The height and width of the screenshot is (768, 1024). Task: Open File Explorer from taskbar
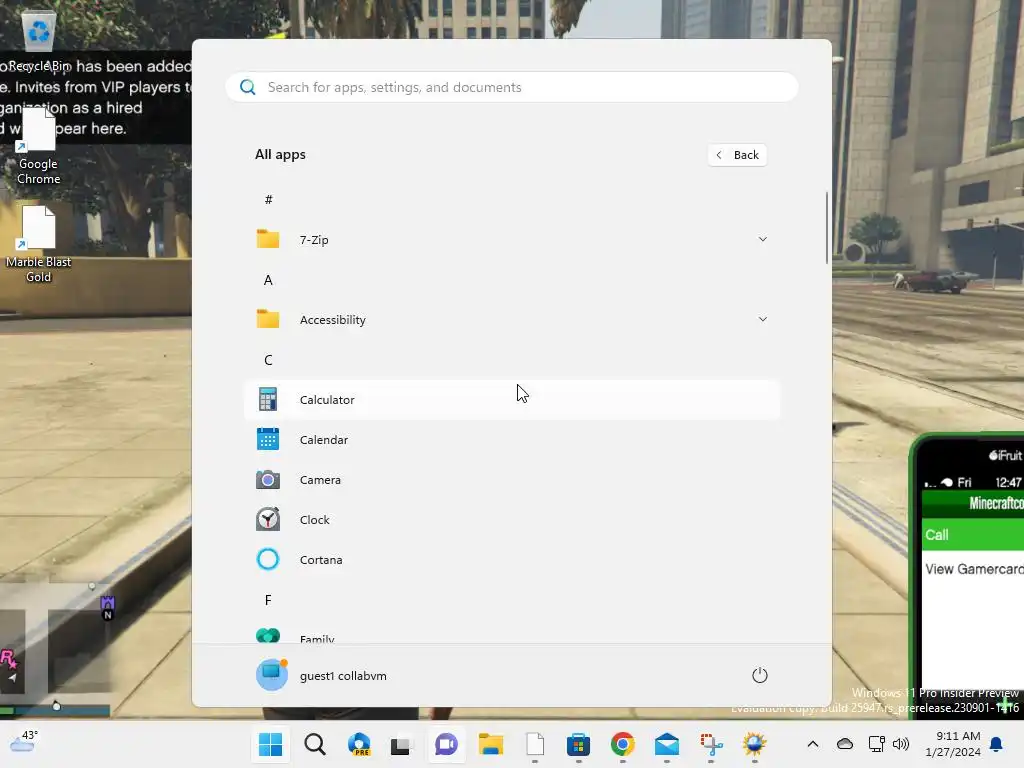pos(490,744)
